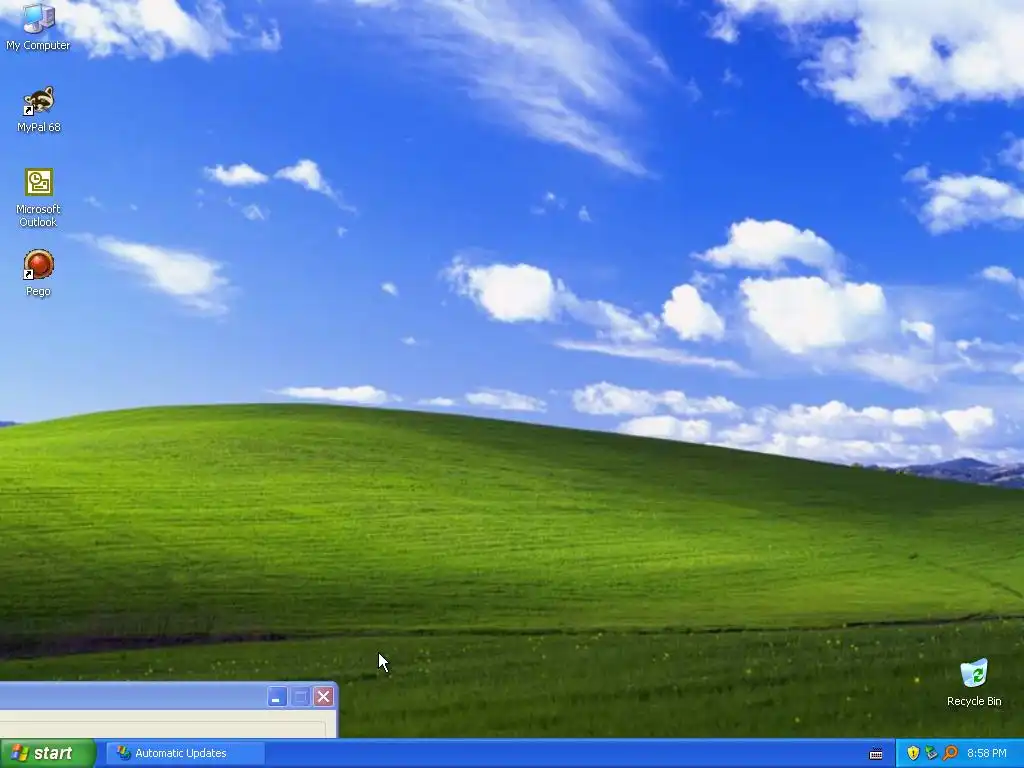1024x768 pixels.
Task: Open the Start menu
Action: tap(48, 753)
